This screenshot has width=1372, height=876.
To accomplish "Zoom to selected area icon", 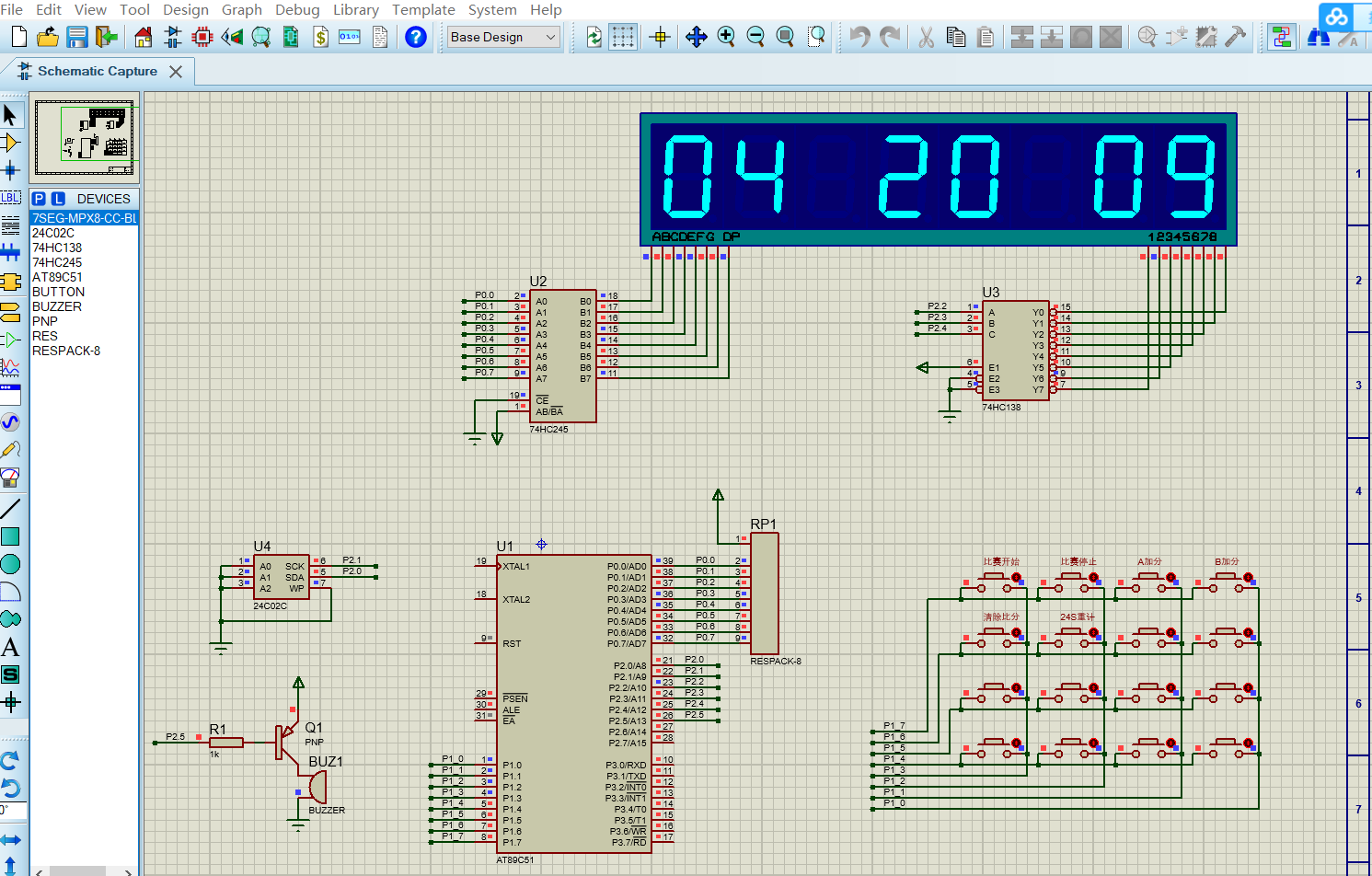I will [815, 37].
